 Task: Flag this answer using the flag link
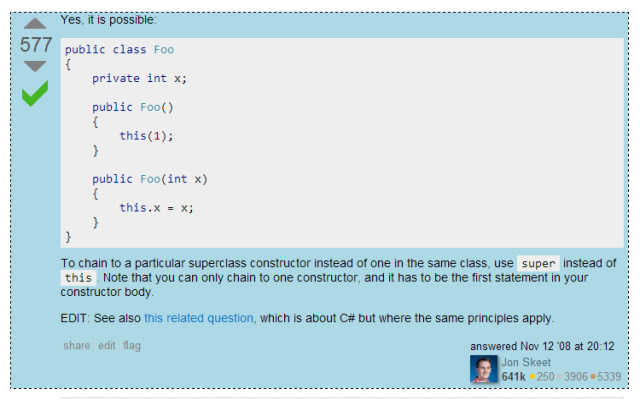pyautogui.click(x=132, y=345)
